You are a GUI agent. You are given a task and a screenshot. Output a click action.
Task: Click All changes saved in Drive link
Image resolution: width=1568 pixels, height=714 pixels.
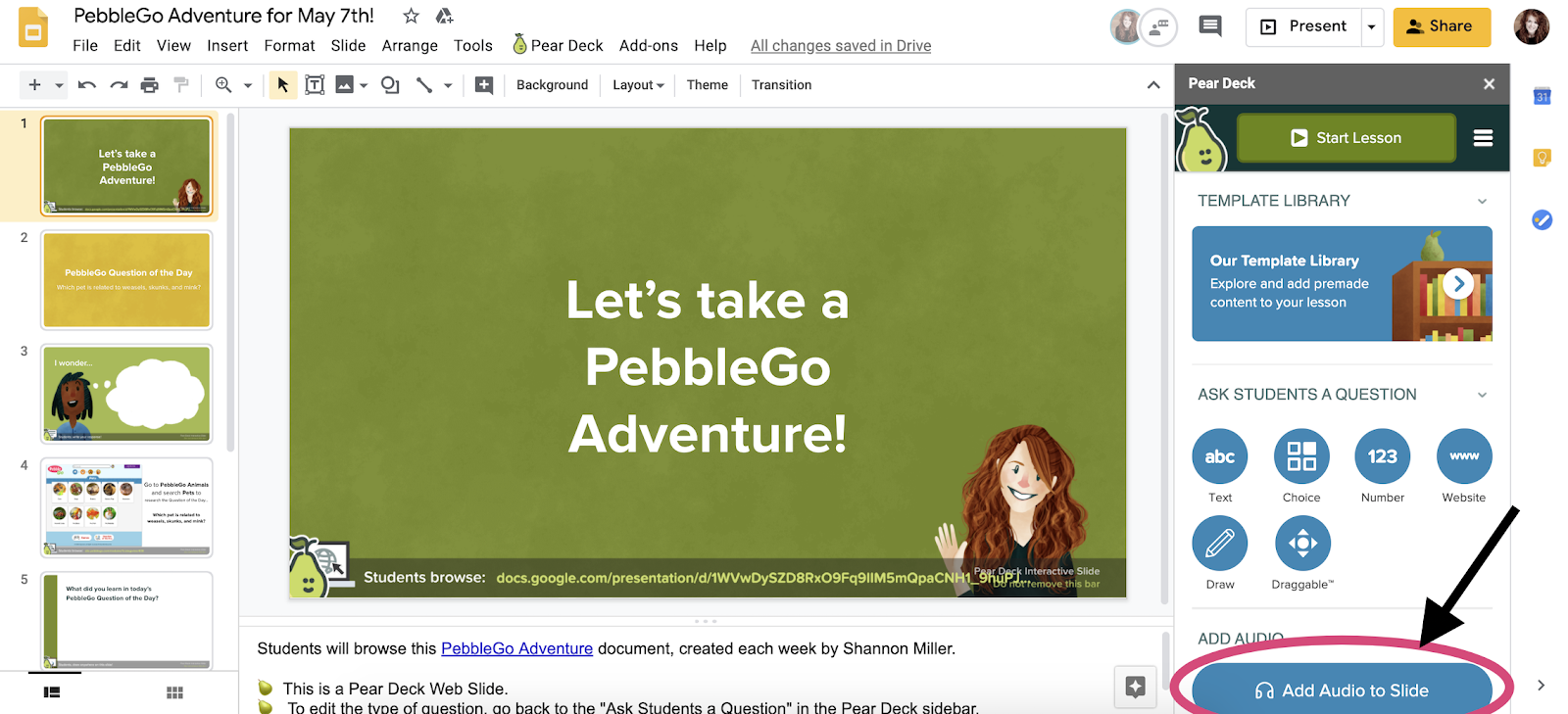pos(841,45)
